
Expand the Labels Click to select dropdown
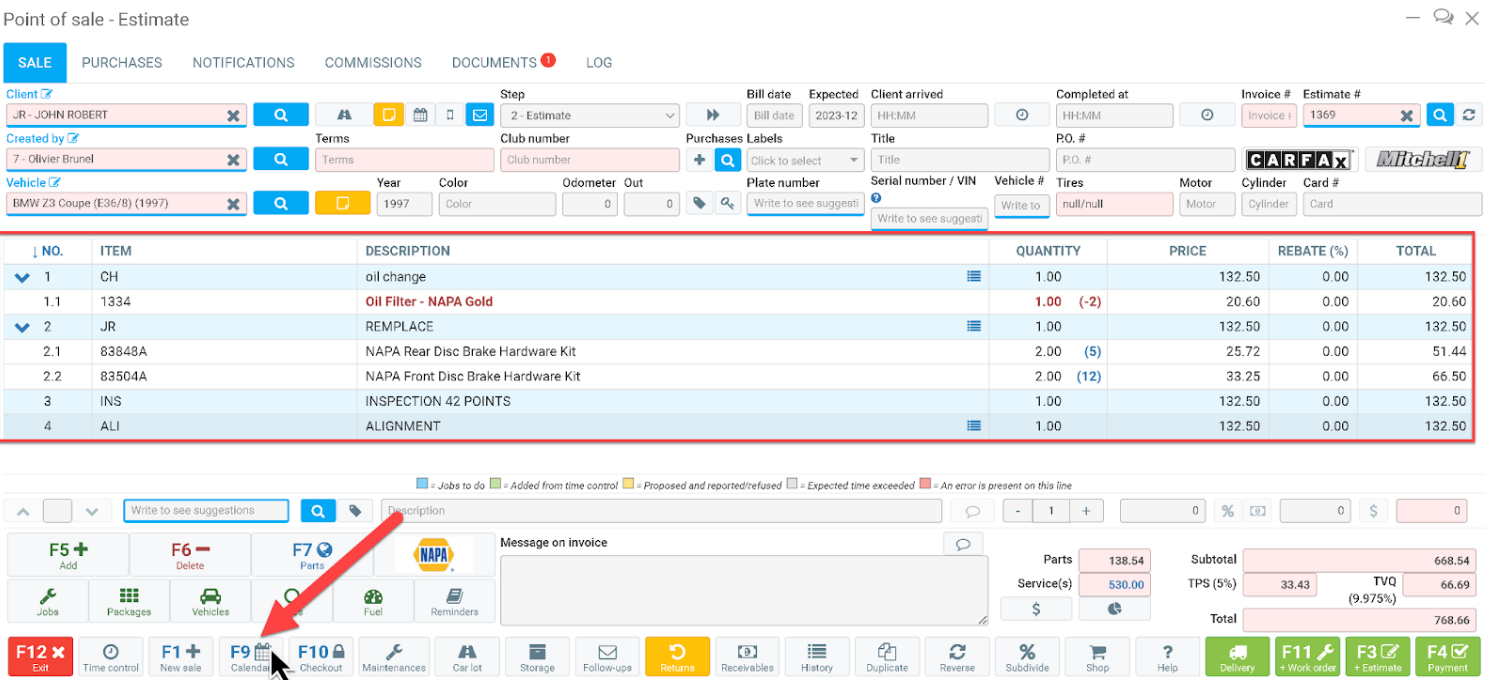point(805,160)
